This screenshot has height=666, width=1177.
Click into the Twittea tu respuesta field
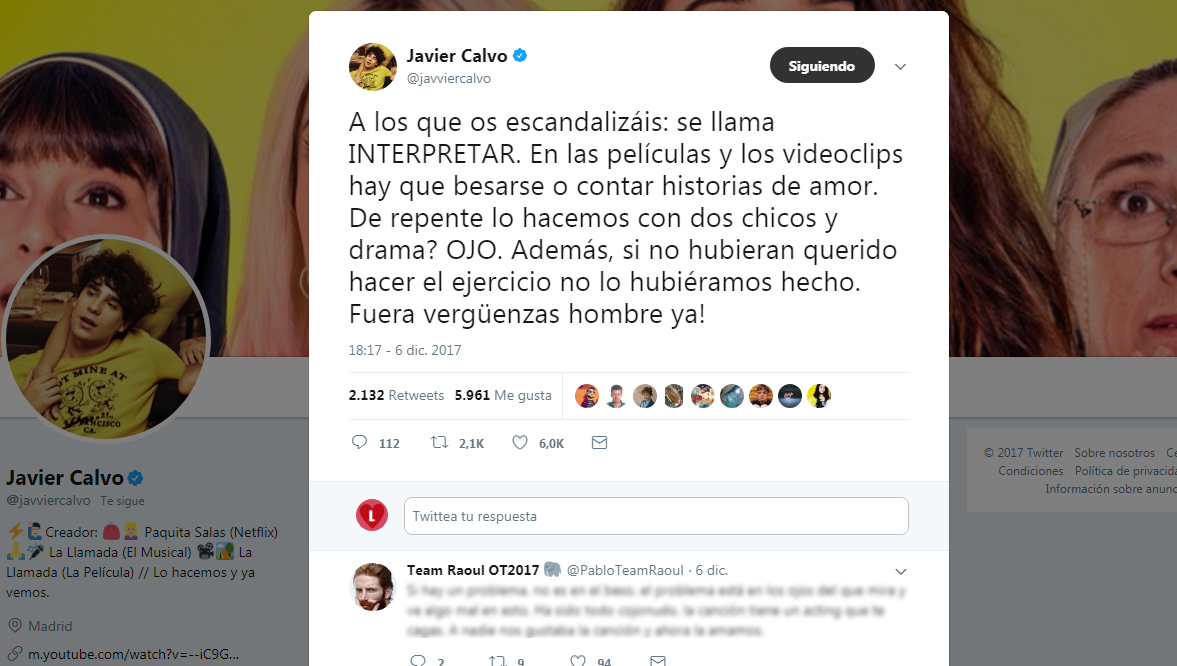click(x=656, y=516)
